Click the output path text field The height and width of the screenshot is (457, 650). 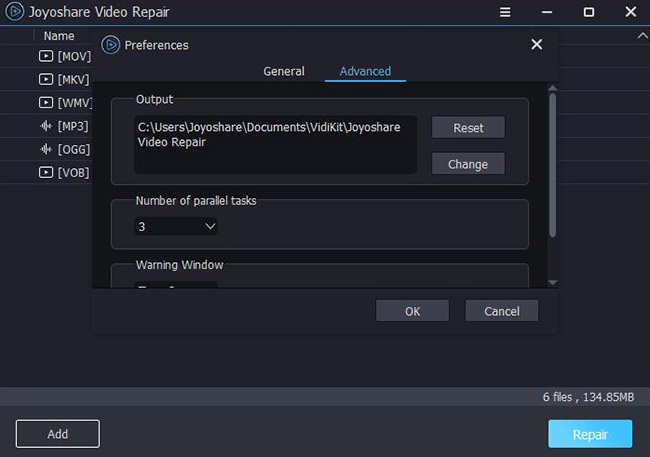tap(276, 145)
